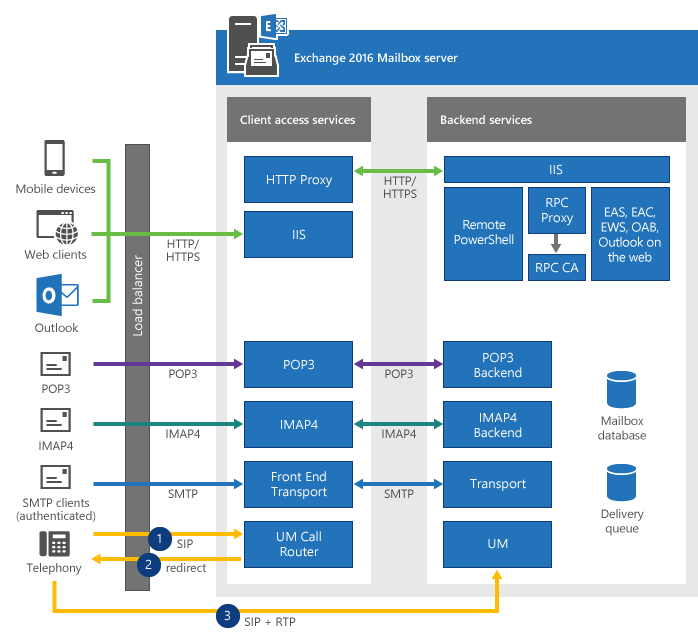This screenshot has width=698, height=640.
Task: Select the Telephony desk phone icon
Action: (x=55, y=544)
